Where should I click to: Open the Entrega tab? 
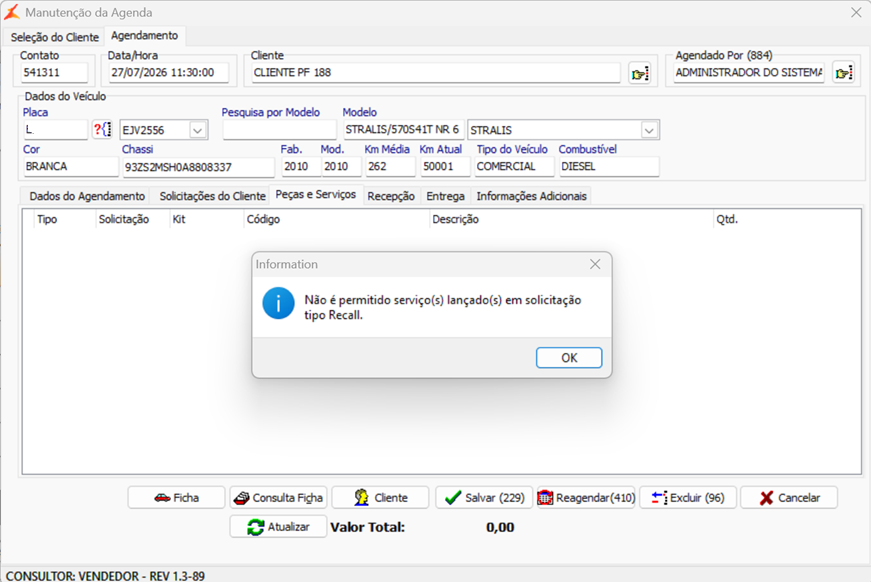(x=445, y=196)
